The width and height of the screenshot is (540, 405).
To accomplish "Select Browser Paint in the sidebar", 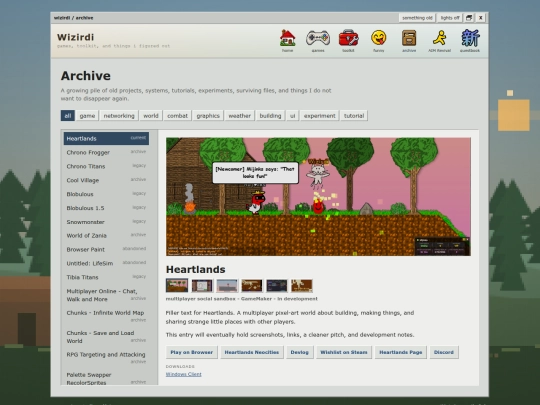I will 106,249.
